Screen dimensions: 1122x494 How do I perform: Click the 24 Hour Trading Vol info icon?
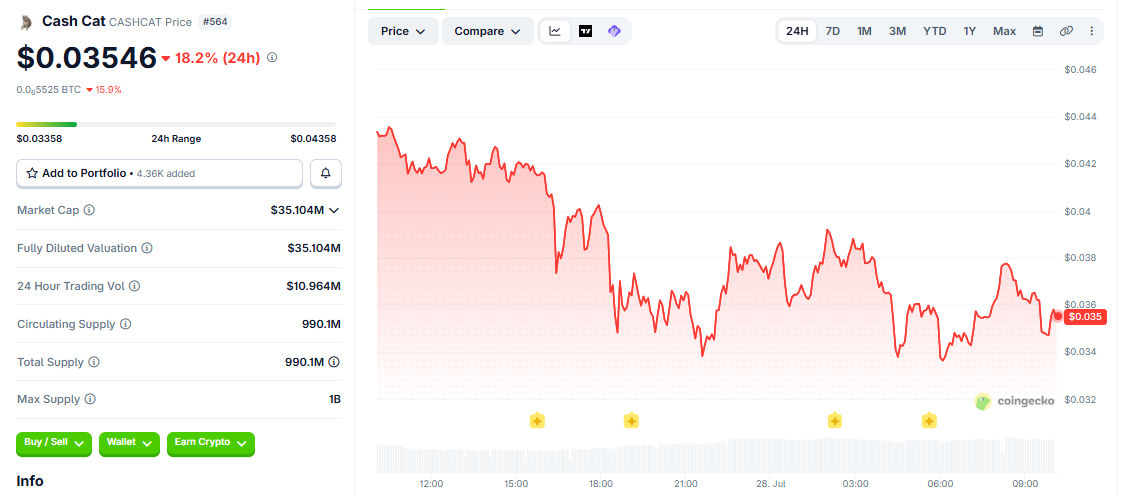[x=135, y=286]
